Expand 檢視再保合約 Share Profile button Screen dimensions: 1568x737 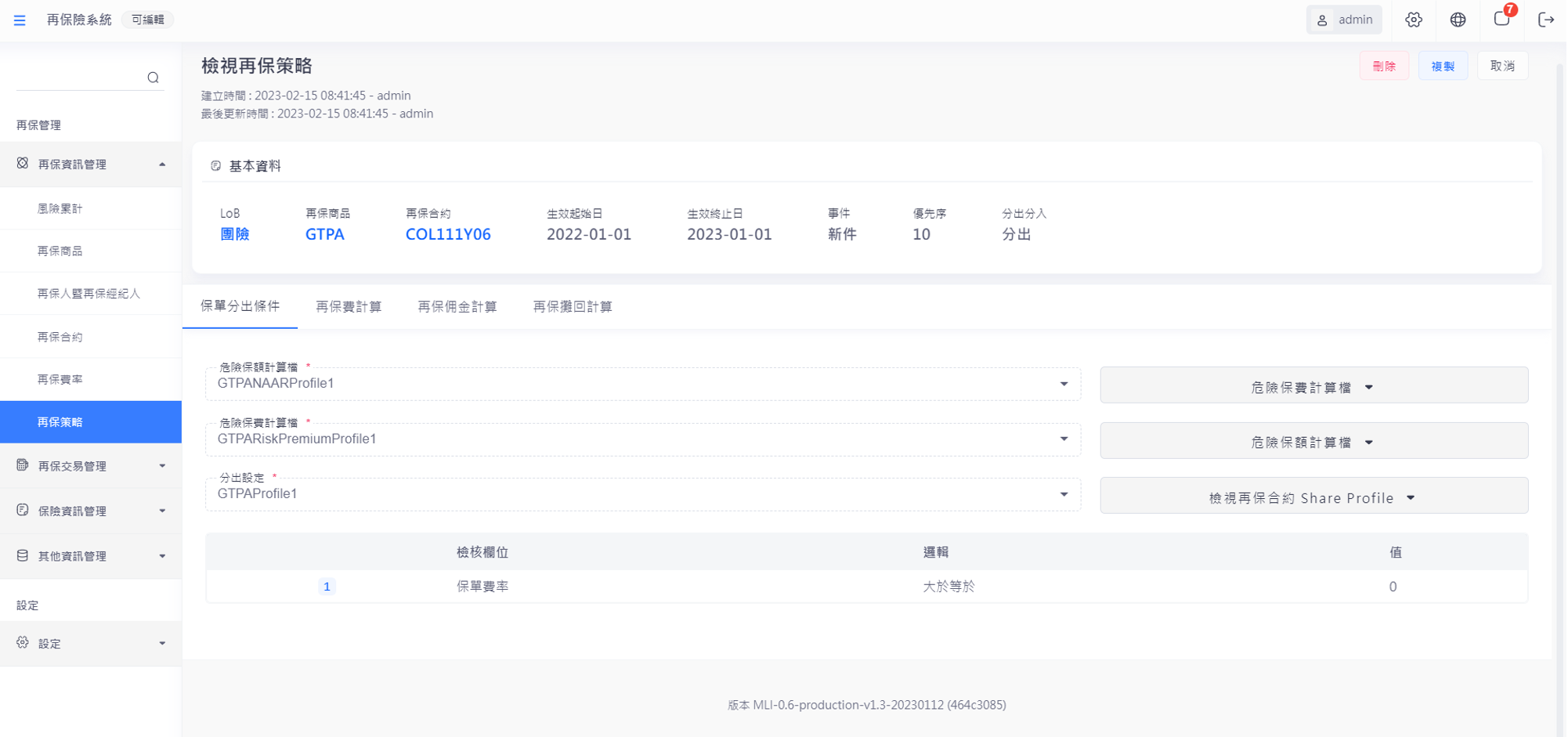1313,498
